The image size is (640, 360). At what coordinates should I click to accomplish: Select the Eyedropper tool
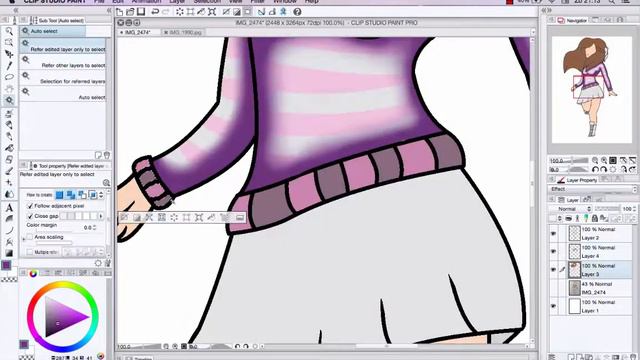(9, 66)
